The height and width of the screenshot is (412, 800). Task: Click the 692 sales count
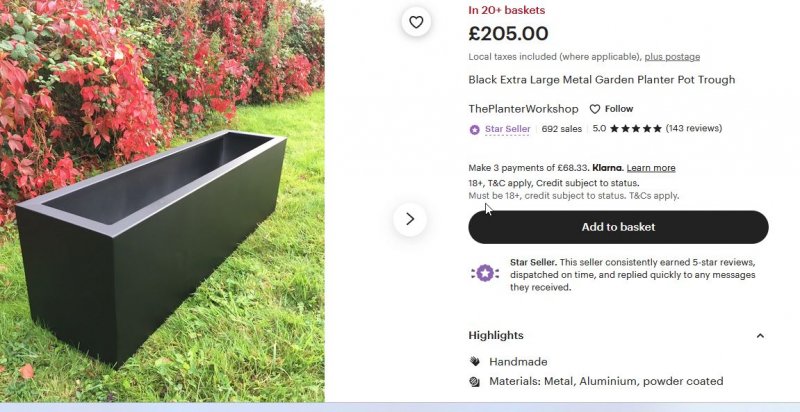tap(561, 129)
